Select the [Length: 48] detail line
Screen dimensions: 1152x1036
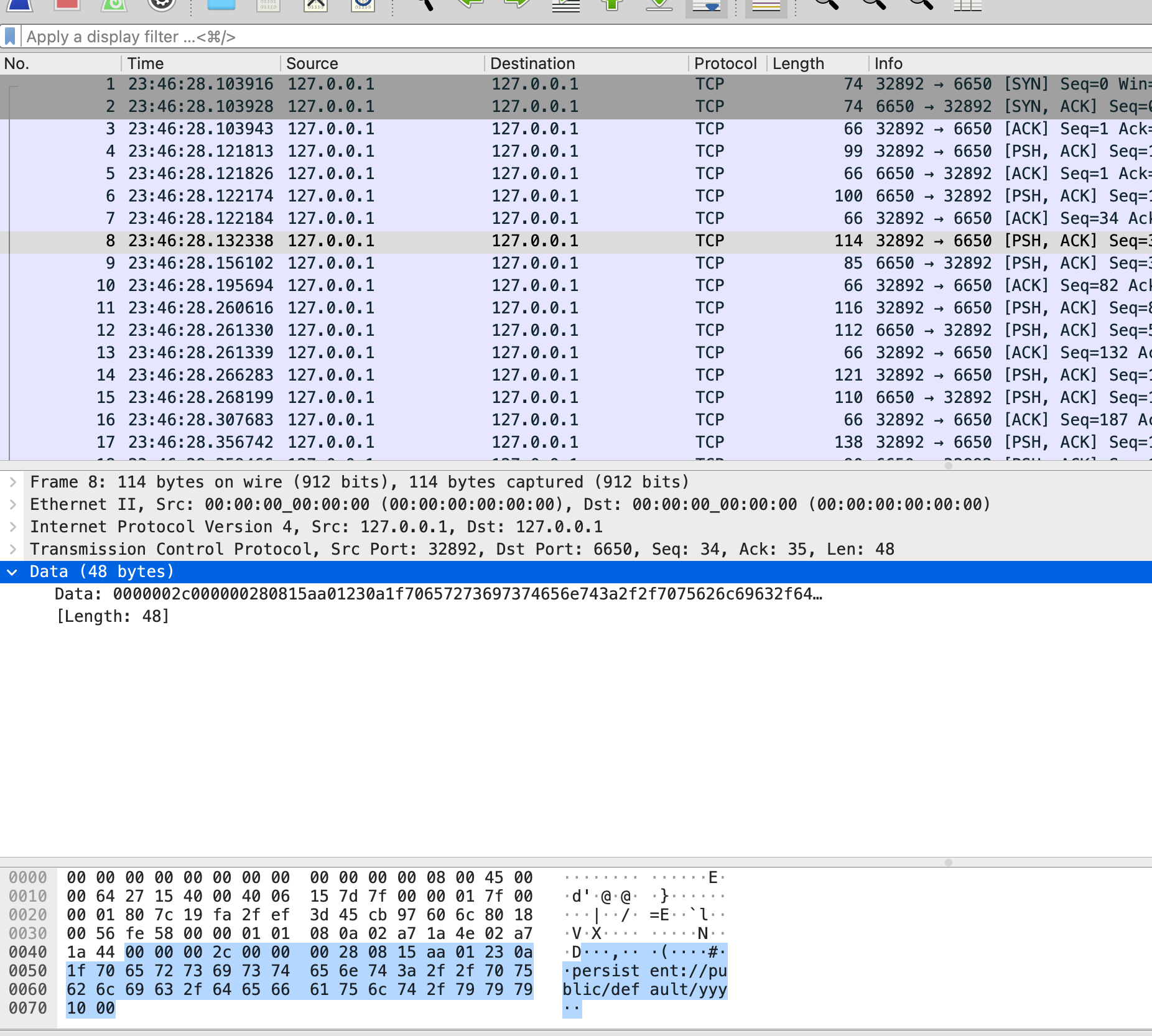pyautogui.click(x=113, y=616)
